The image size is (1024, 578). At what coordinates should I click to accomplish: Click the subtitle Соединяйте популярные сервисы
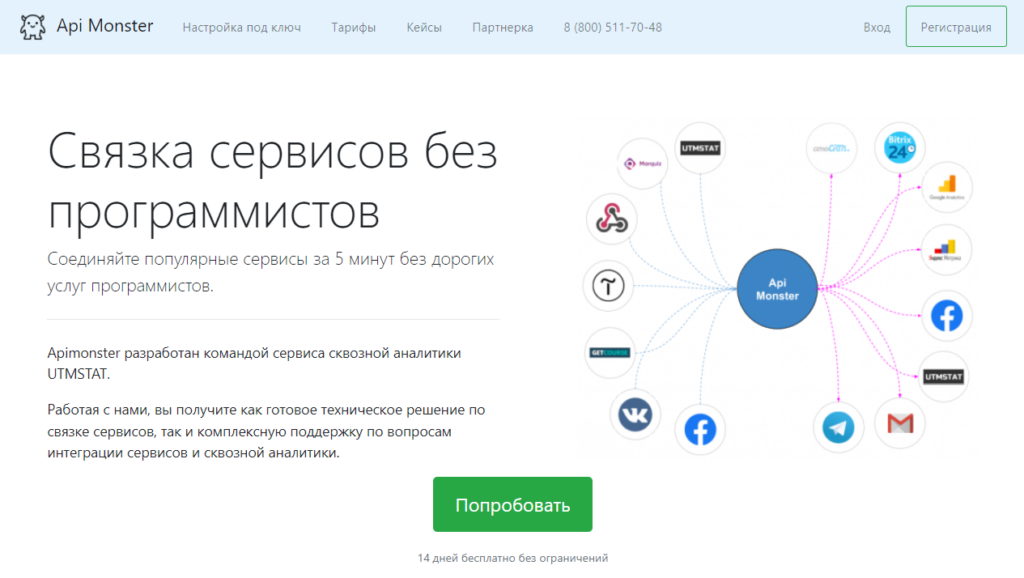point(270,272)
